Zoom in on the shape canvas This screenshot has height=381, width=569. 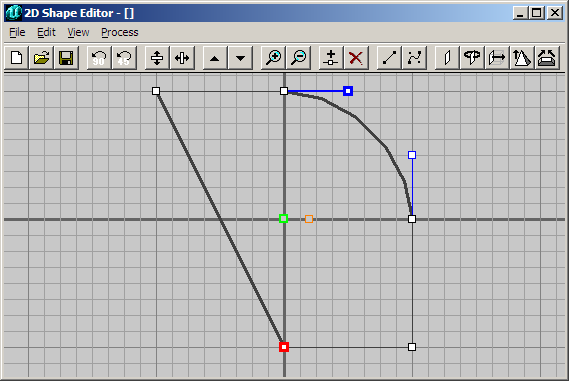(x=273, y=58)
